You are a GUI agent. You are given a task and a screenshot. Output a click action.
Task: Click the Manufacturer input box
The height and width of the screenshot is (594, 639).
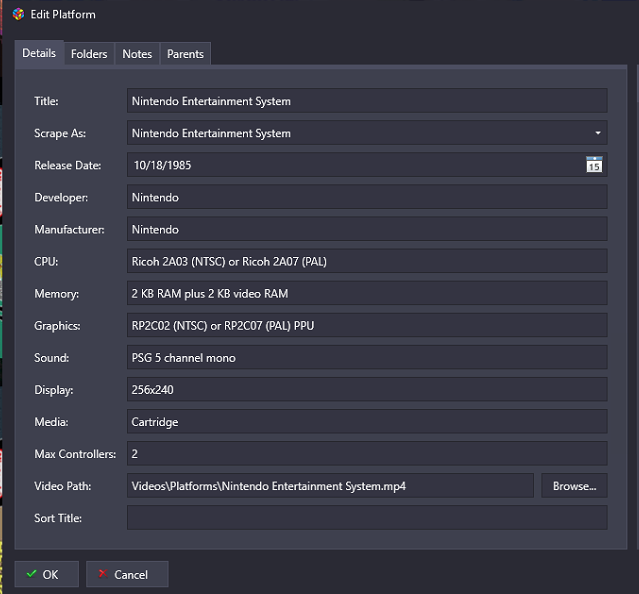tap(367, 229)
